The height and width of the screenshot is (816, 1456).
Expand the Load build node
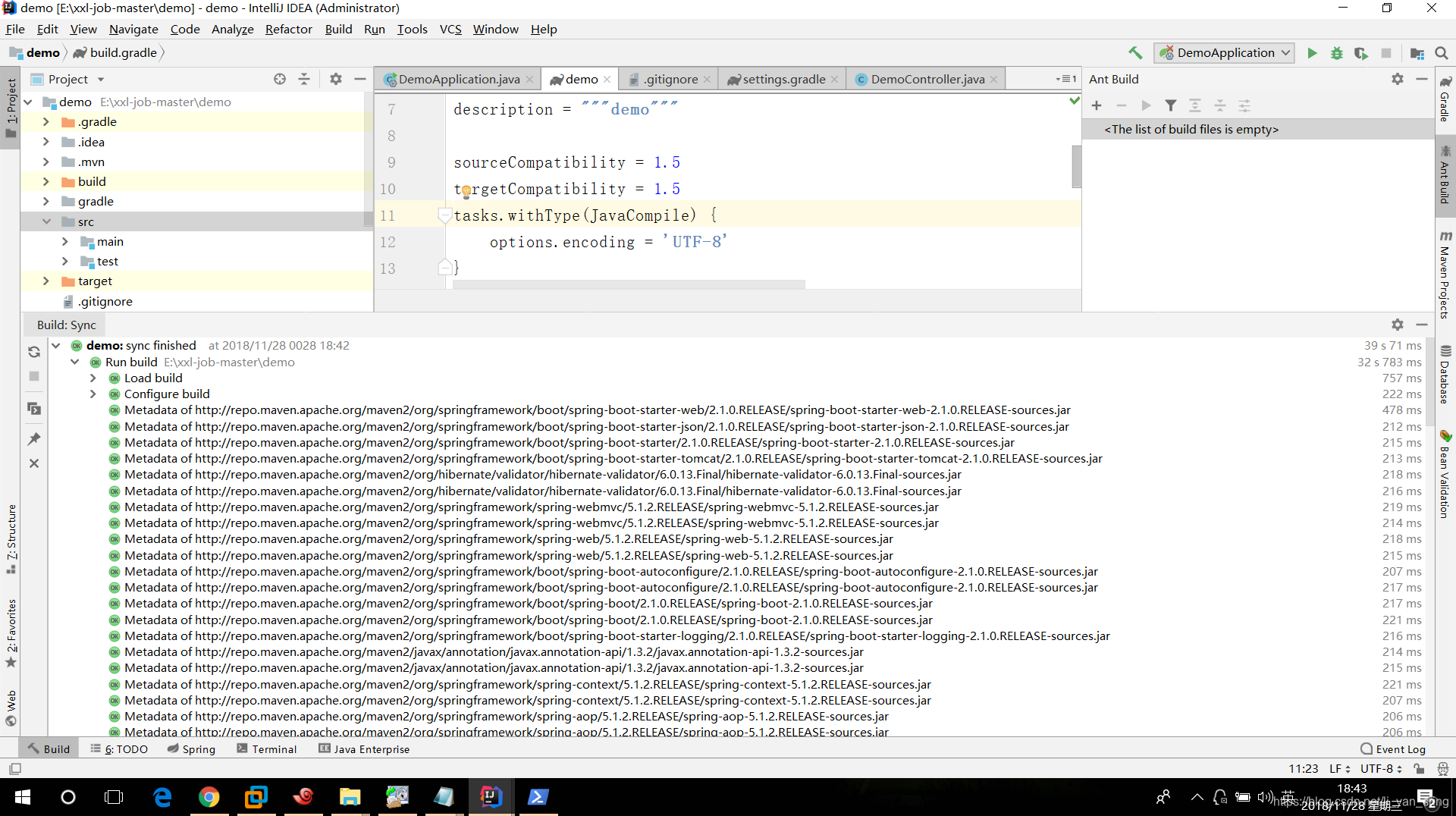[93, 378]
